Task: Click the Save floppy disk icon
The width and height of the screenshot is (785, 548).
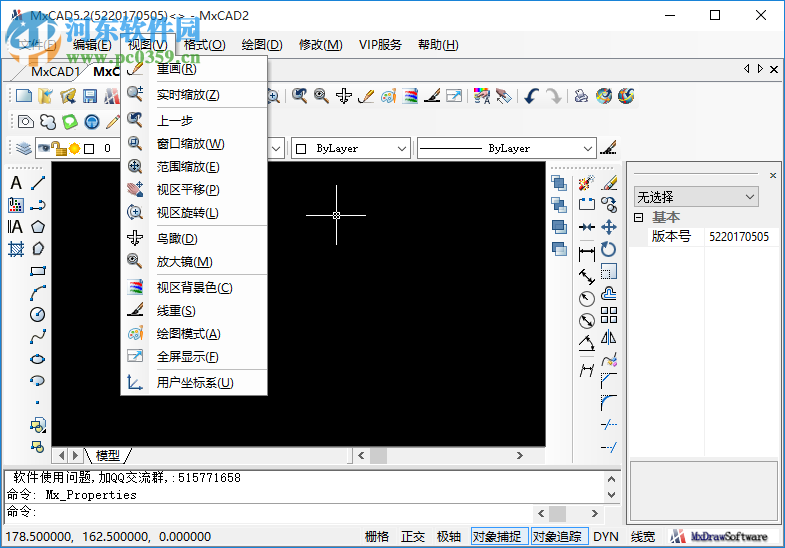Action: coord(90,96)
